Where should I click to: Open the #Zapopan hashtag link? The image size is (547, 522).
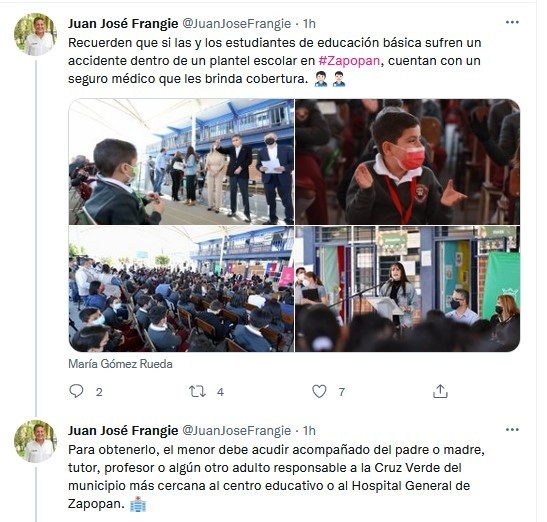[349, 61]
